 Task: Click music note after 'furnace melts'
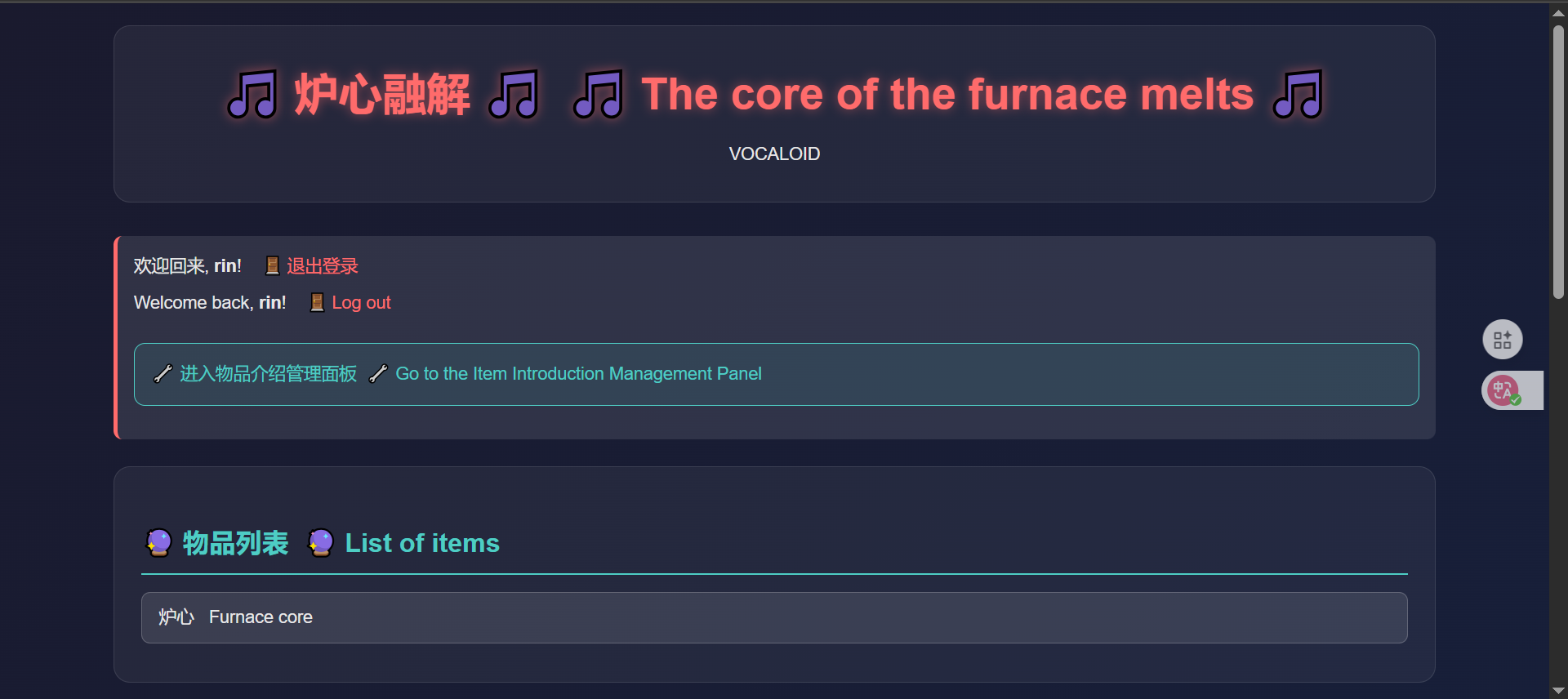click(x=1298, y=95)
